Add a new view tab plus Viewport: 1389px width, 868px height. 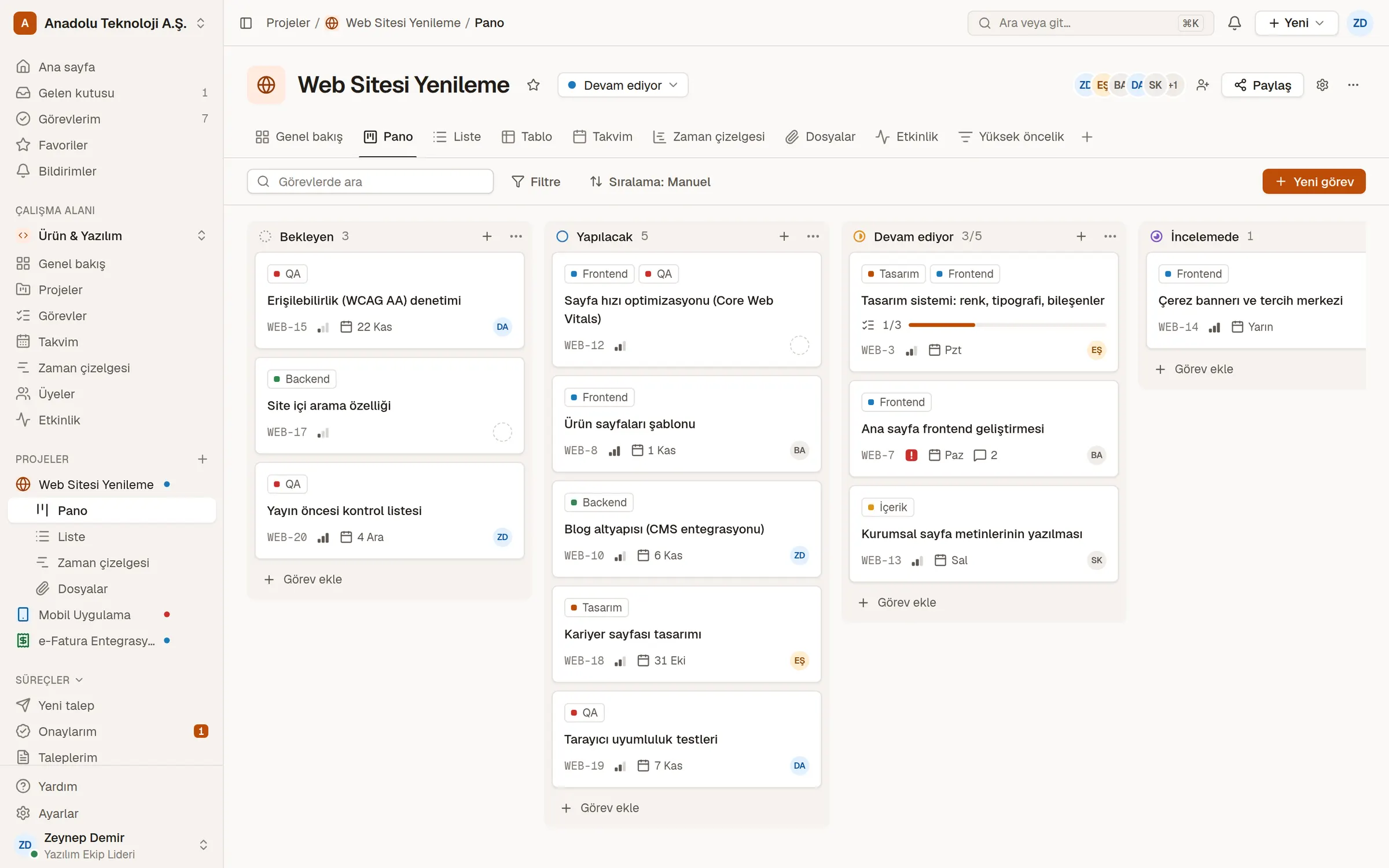pos(1087,137)
